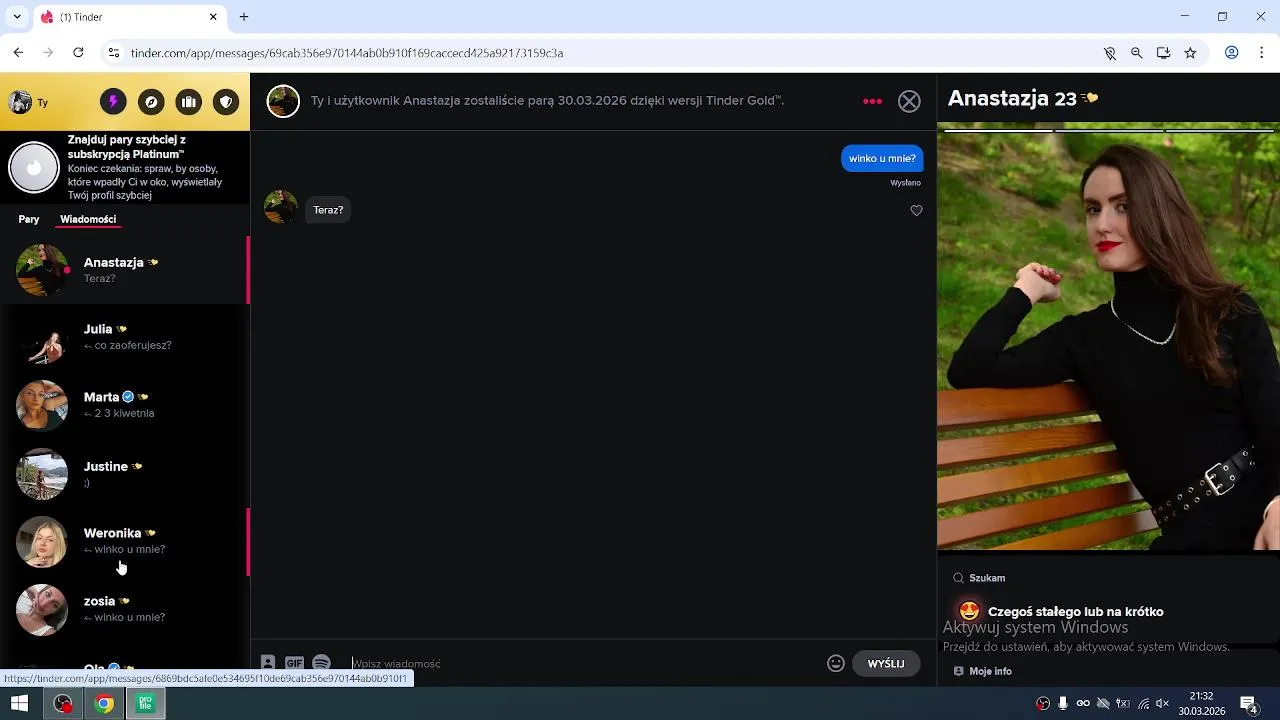Open the three-dot menu for the Anastazja chat

click(873, 101)
